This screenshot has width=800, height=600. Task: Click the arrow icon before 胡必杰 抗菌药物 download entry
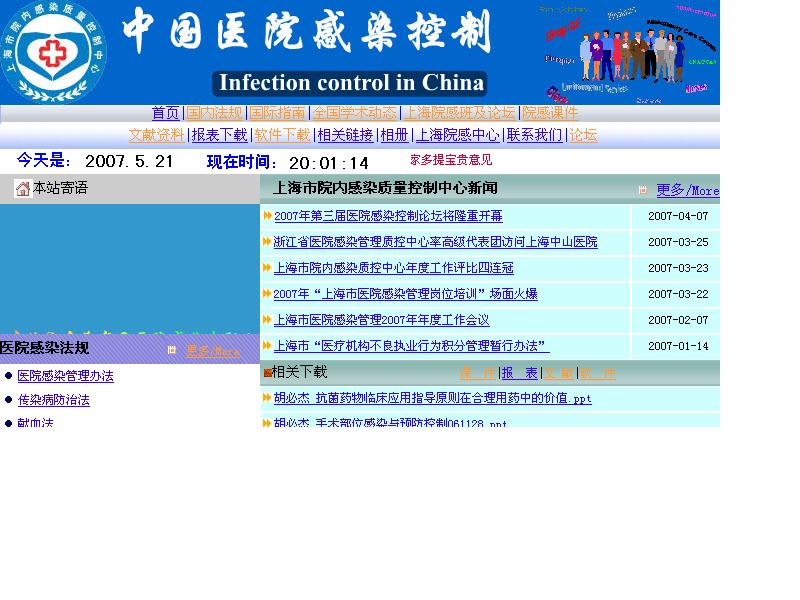(x=265, y=398)
